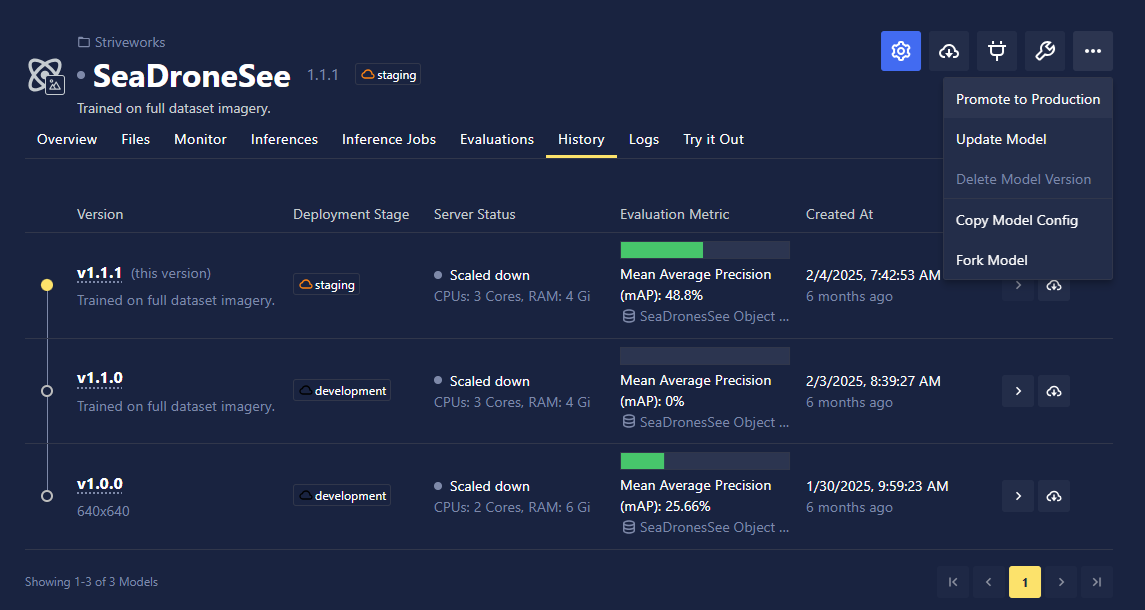Open the Files tab
Viewport: 1145px width, 610px height.
136,140
